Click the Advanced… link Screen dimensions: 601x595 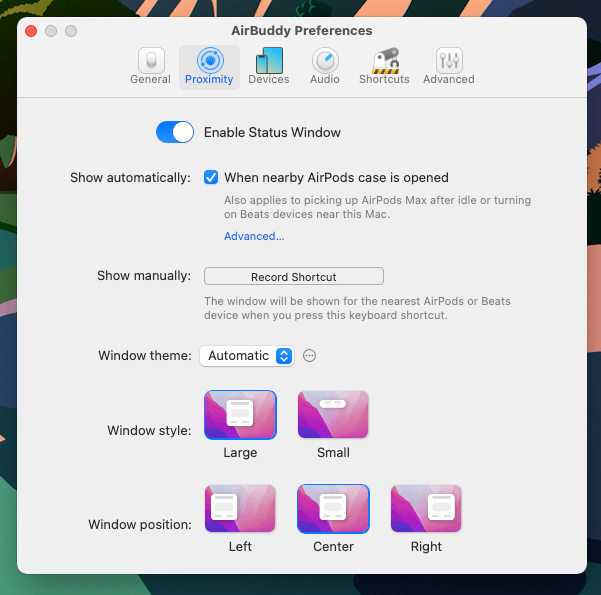tap(254, 236)
